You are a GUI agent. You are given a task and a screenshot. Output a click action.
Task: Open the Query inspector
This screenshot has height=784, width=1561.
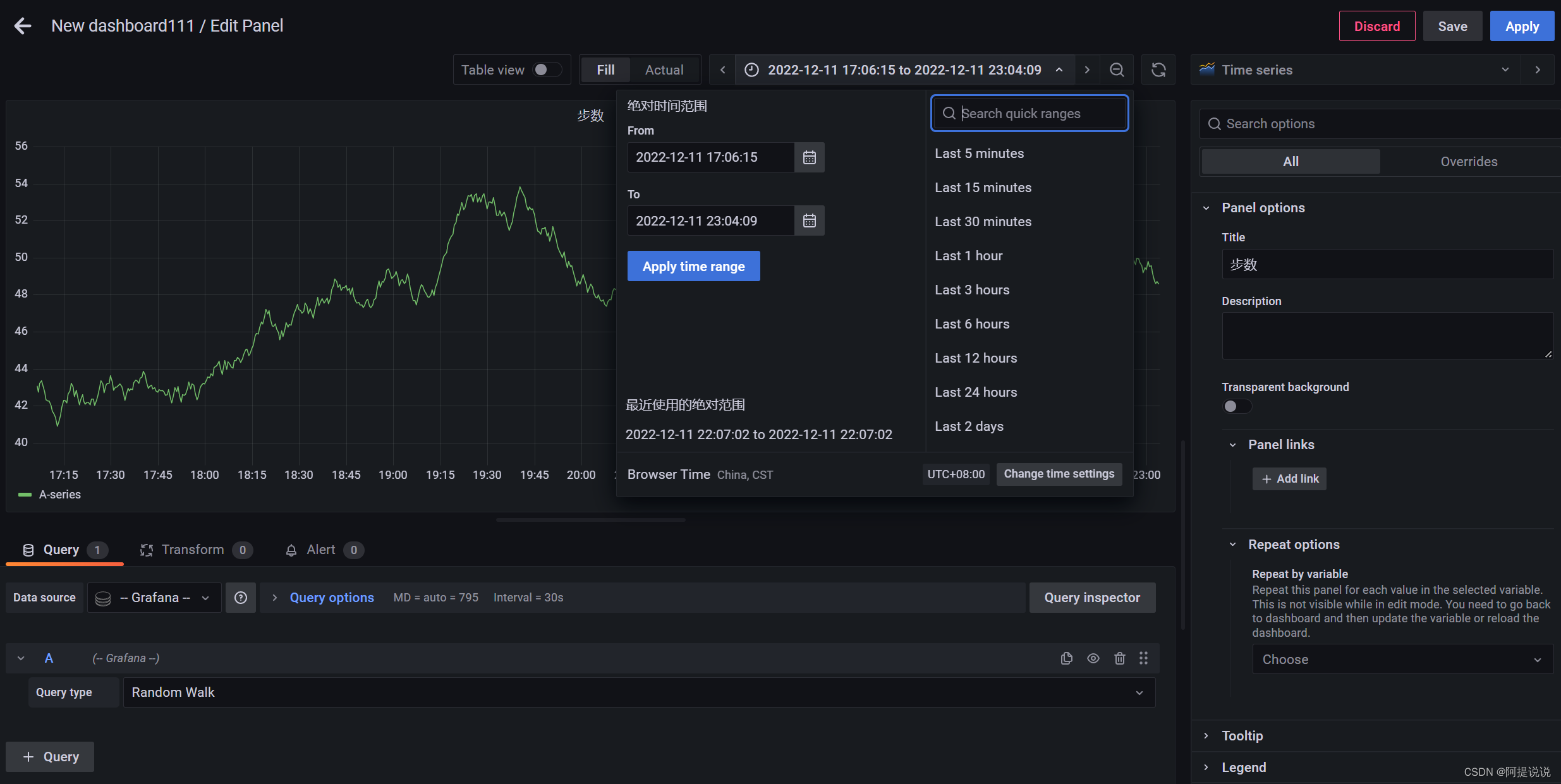pos(1092,598)
